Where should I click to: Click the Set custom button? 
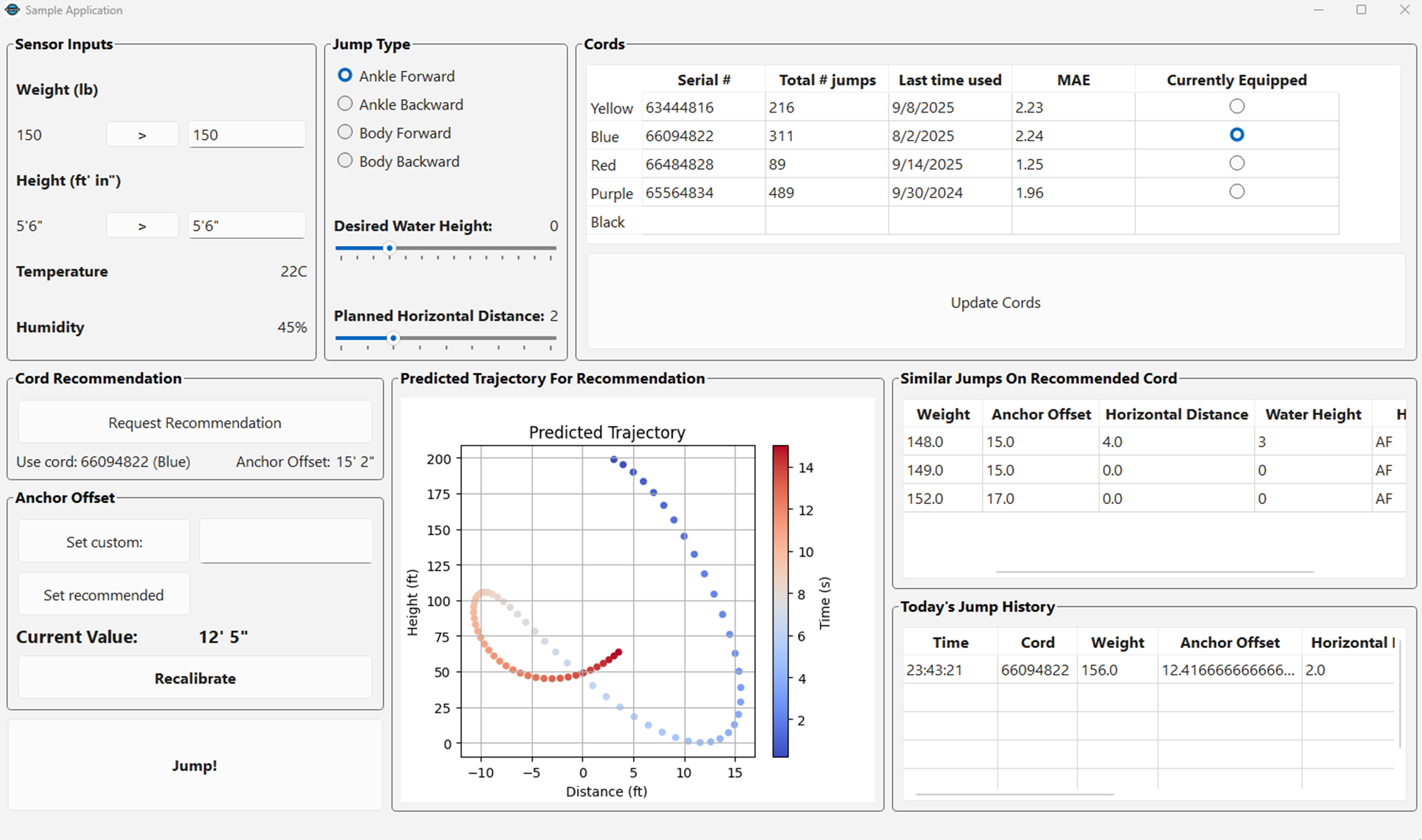(x=103, y=541)
